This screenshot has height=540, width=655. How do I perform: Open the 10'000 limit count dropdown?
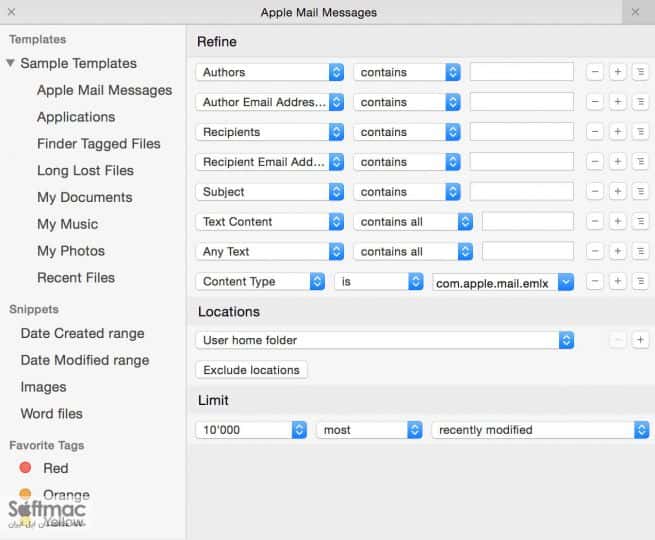(x=251, y=430)
